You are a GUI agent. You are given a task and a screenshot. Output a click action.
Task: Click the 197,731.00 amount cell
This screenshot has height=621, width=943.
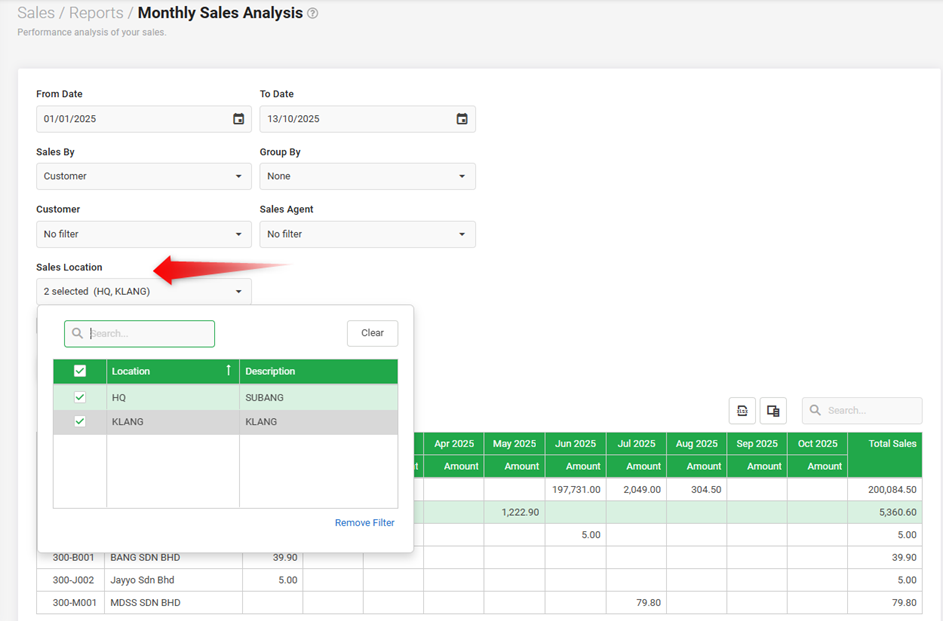pyautogui.click(x=576, y=489)
